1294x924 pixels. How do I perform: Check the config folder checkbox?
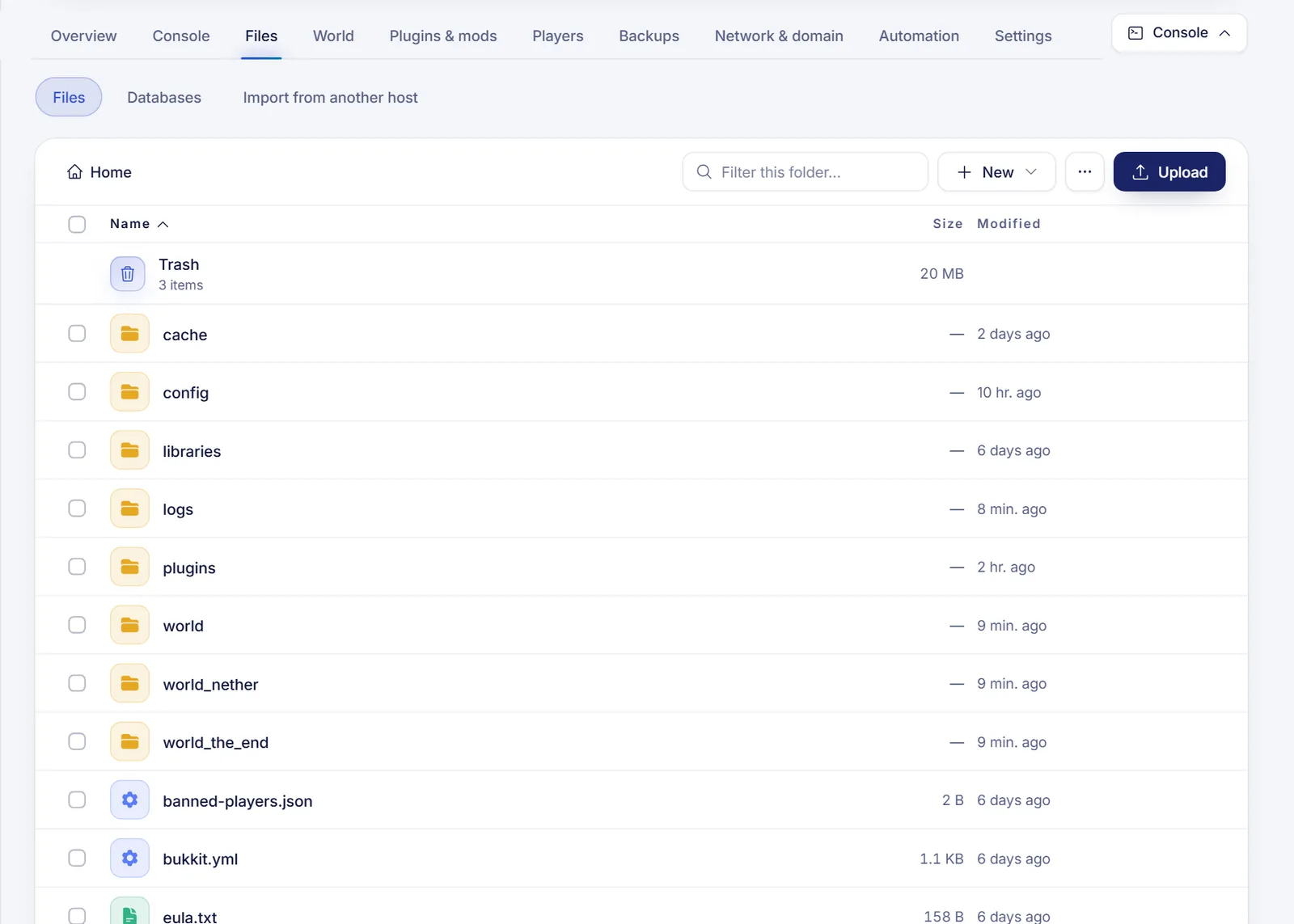[77, 391]
